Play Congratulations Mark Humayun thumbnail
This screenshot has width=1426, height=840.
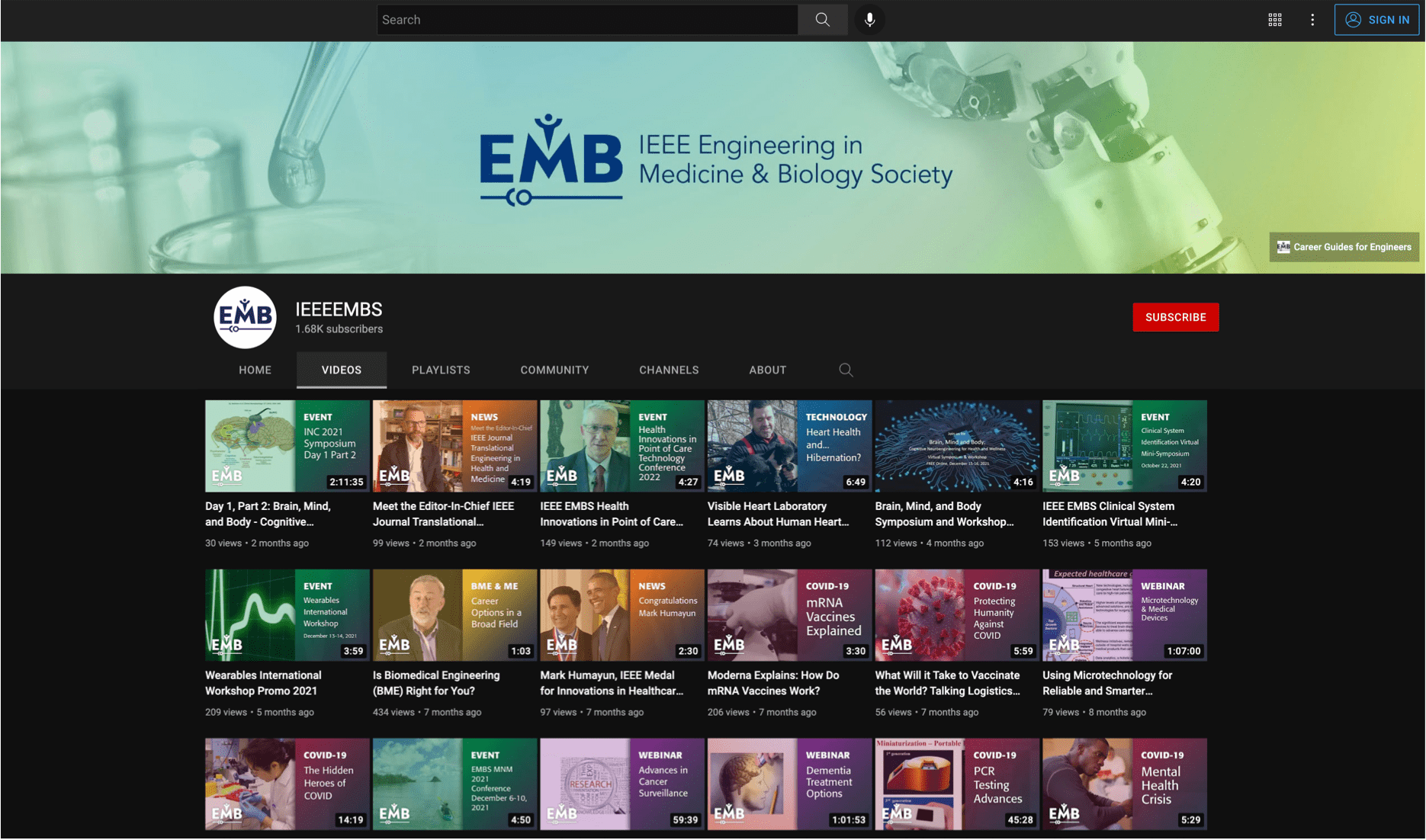tap(622, 615)
